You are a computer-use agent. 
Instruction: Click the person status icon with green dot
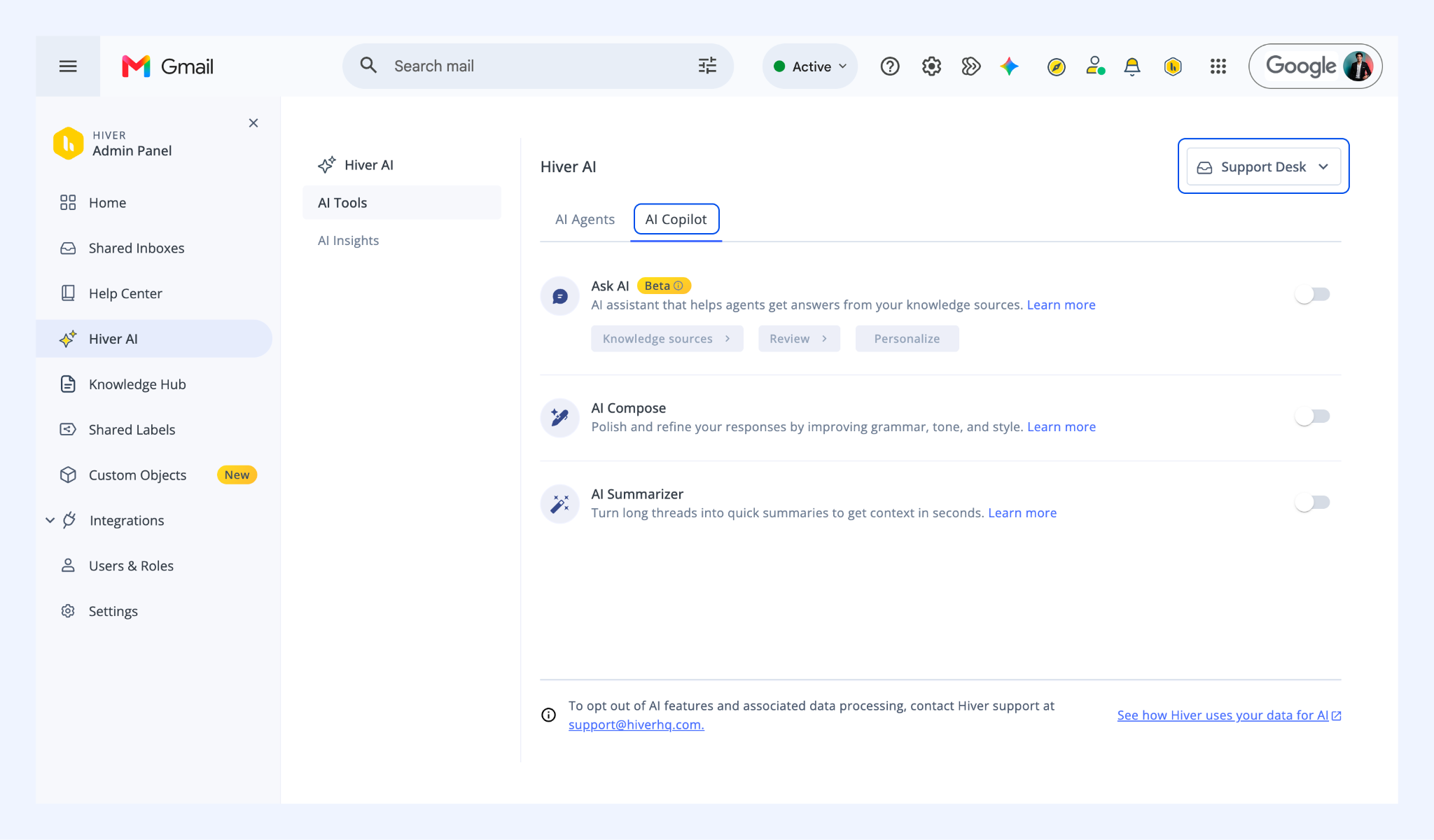[x=1095, y=66]
